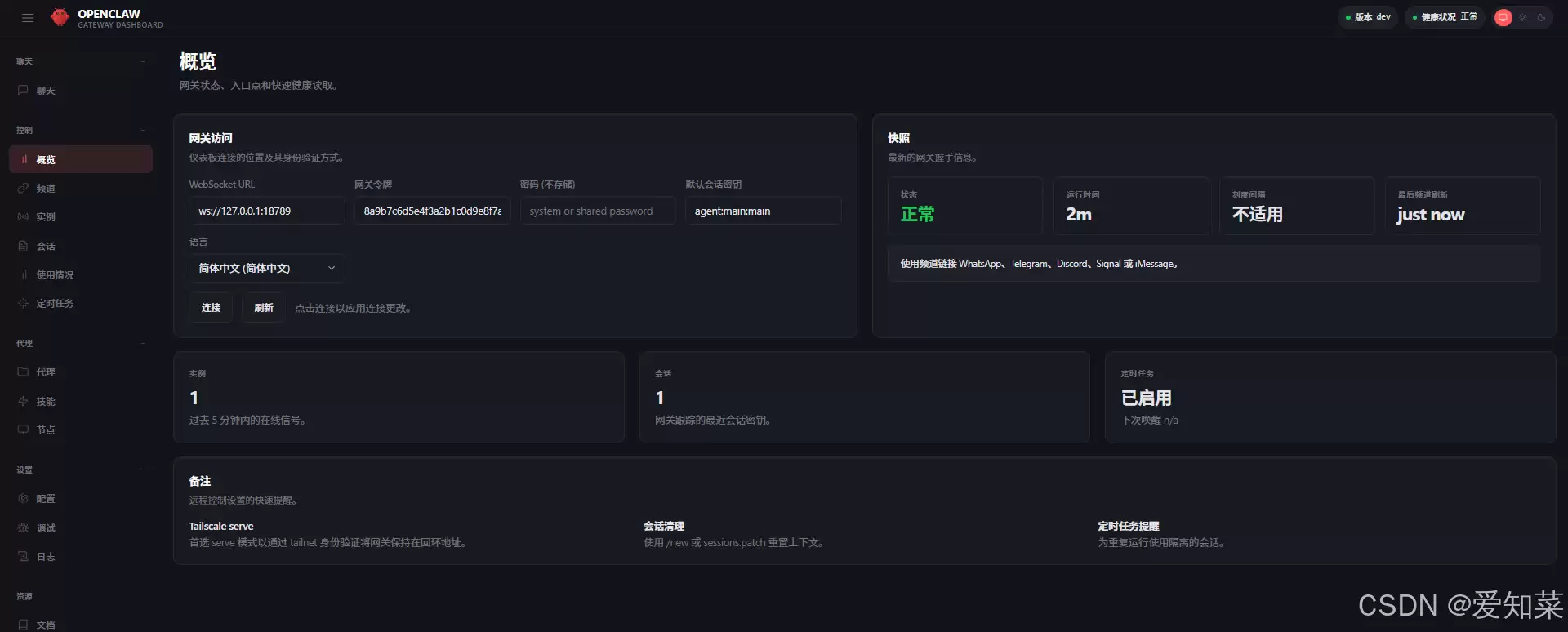Toggle the hamburger sidebar menu
This screenshot has height=632, width=1568.
pos(28,17)
